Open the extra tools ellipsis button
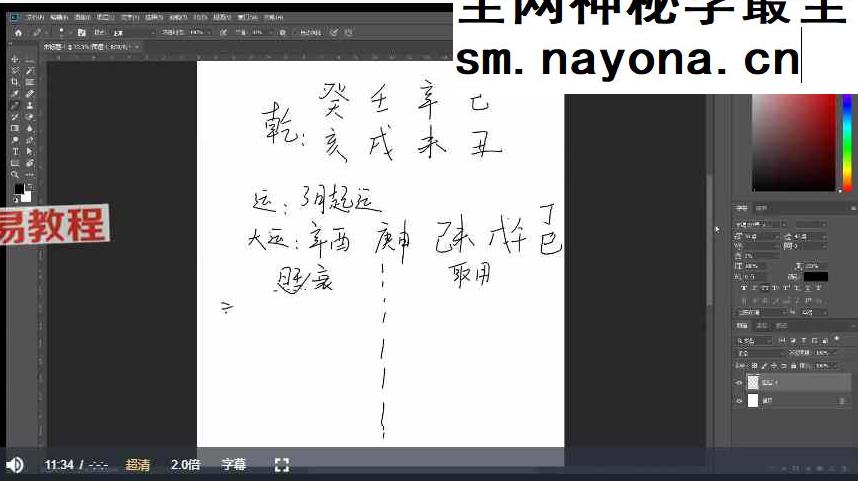The height and width of the screenshot is (481, 858). (30, 174)
